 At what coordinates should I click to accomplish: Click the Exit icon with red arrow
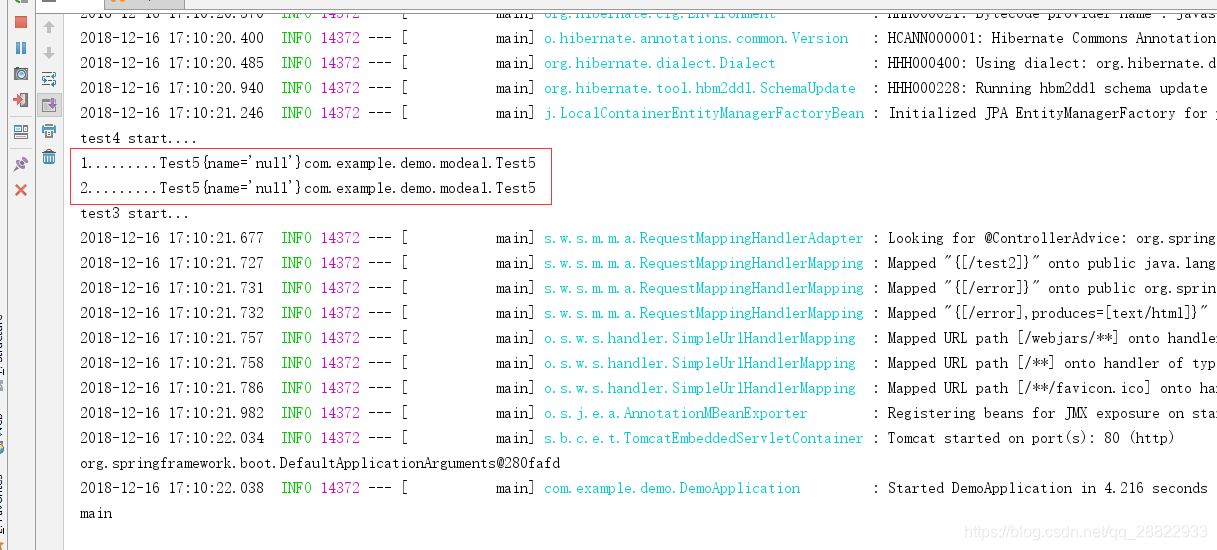pos(21,100)
